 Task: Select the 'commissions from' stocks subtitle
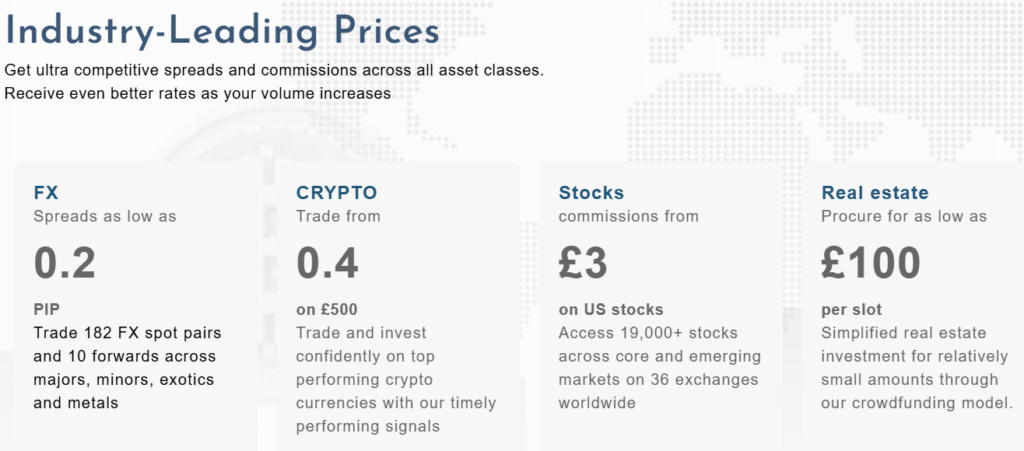click(628, 216)
